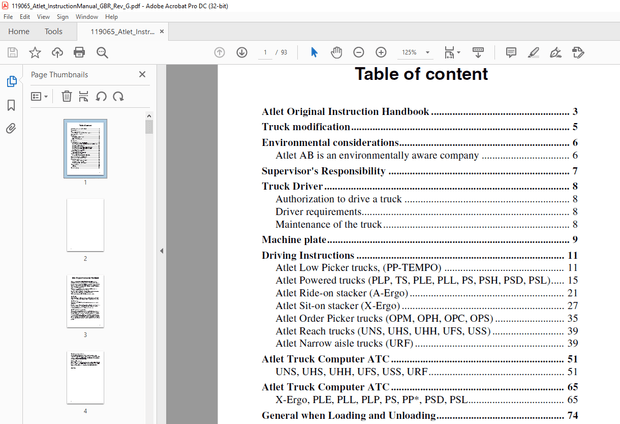Screen dimensions: 620x424
Task: Open the Window menu
Action: (x=87, y=17)
